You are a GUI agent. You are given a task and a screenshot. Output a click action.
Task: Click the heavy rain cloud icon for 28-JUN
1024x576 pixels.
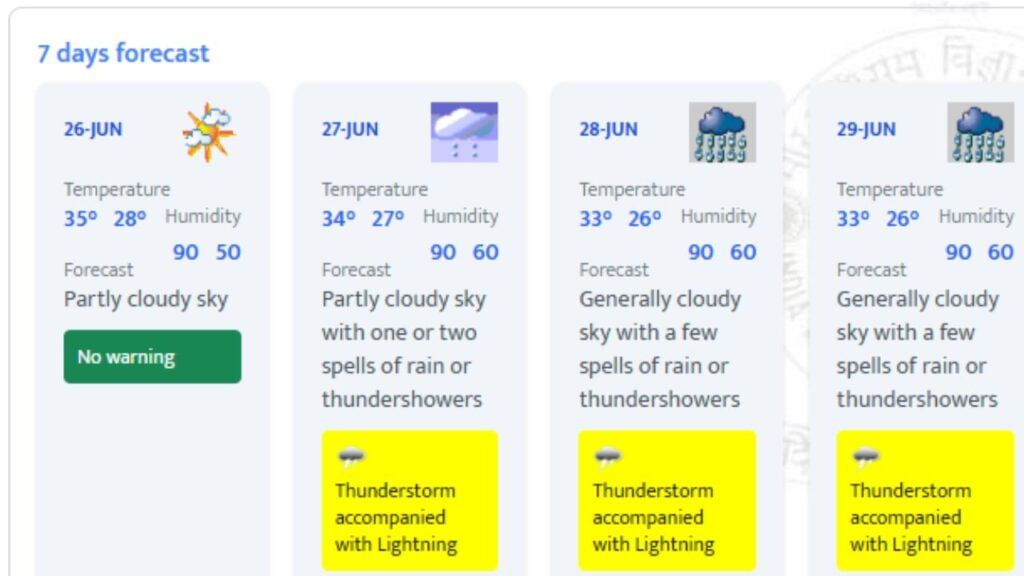[x=722, y=132]
